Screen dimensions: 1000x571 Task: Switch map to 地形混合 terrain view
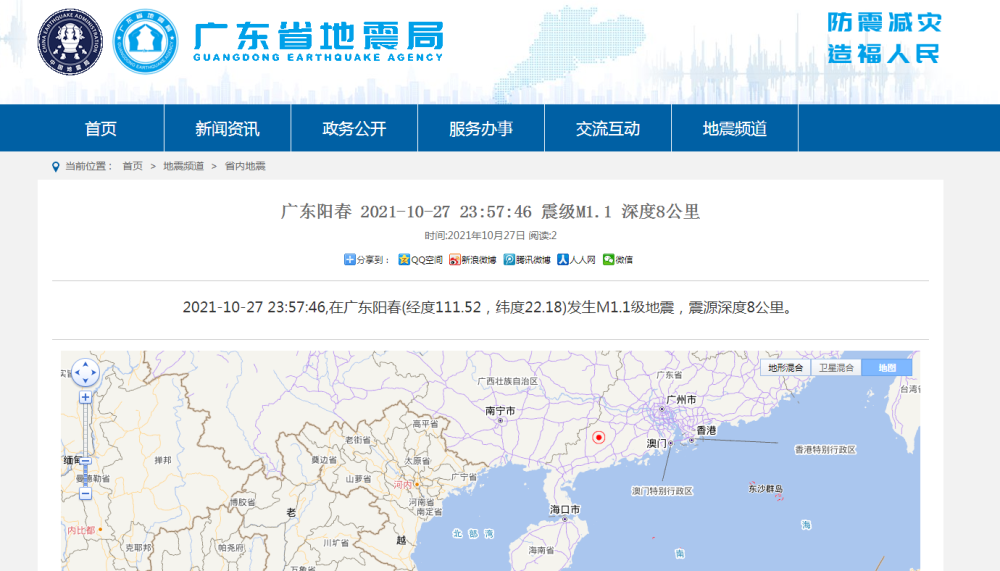click(x=785, y=367)
